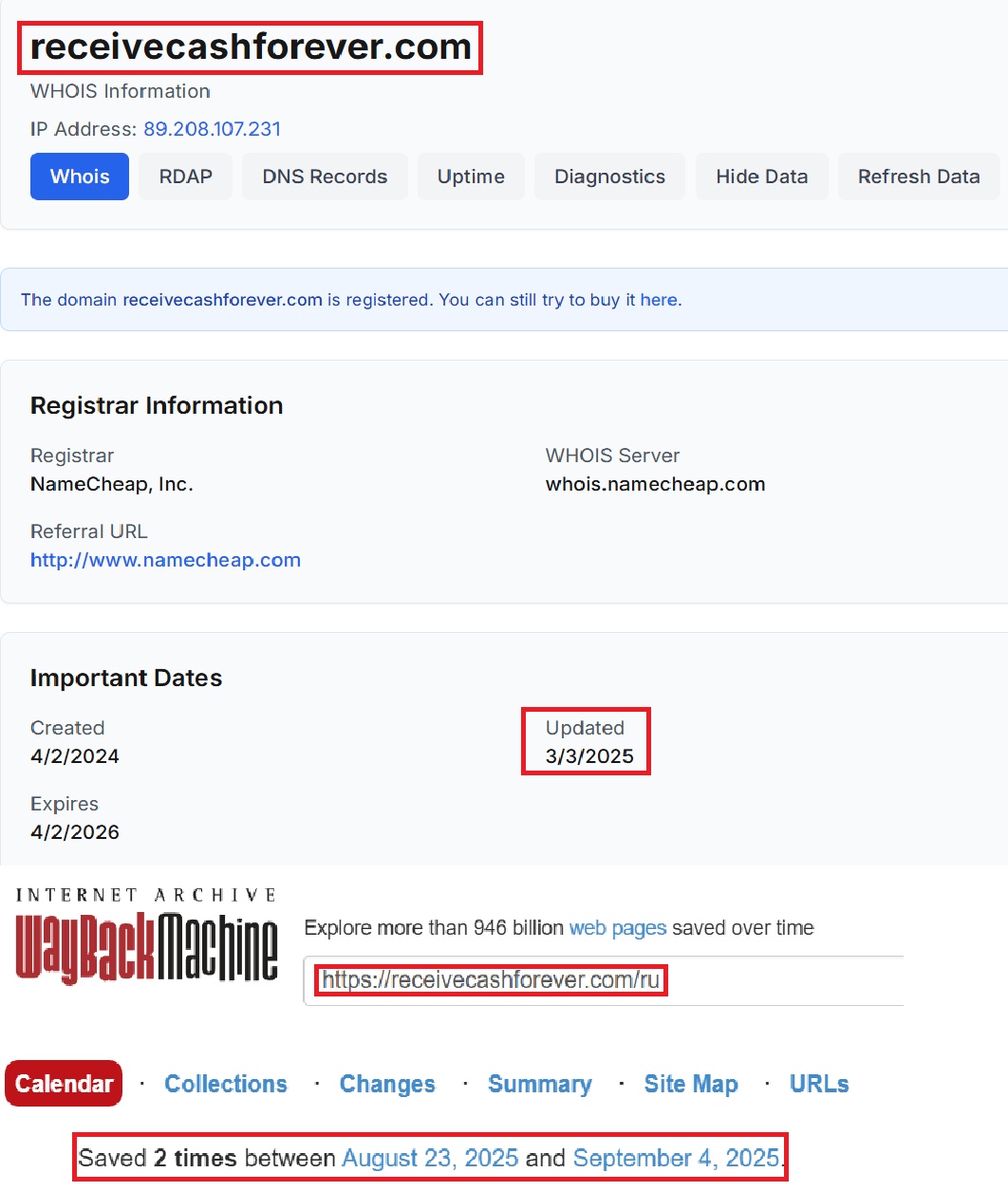Check the Uptime section
Viewport: 1008px width, 1191px height.
click(471, 177)
